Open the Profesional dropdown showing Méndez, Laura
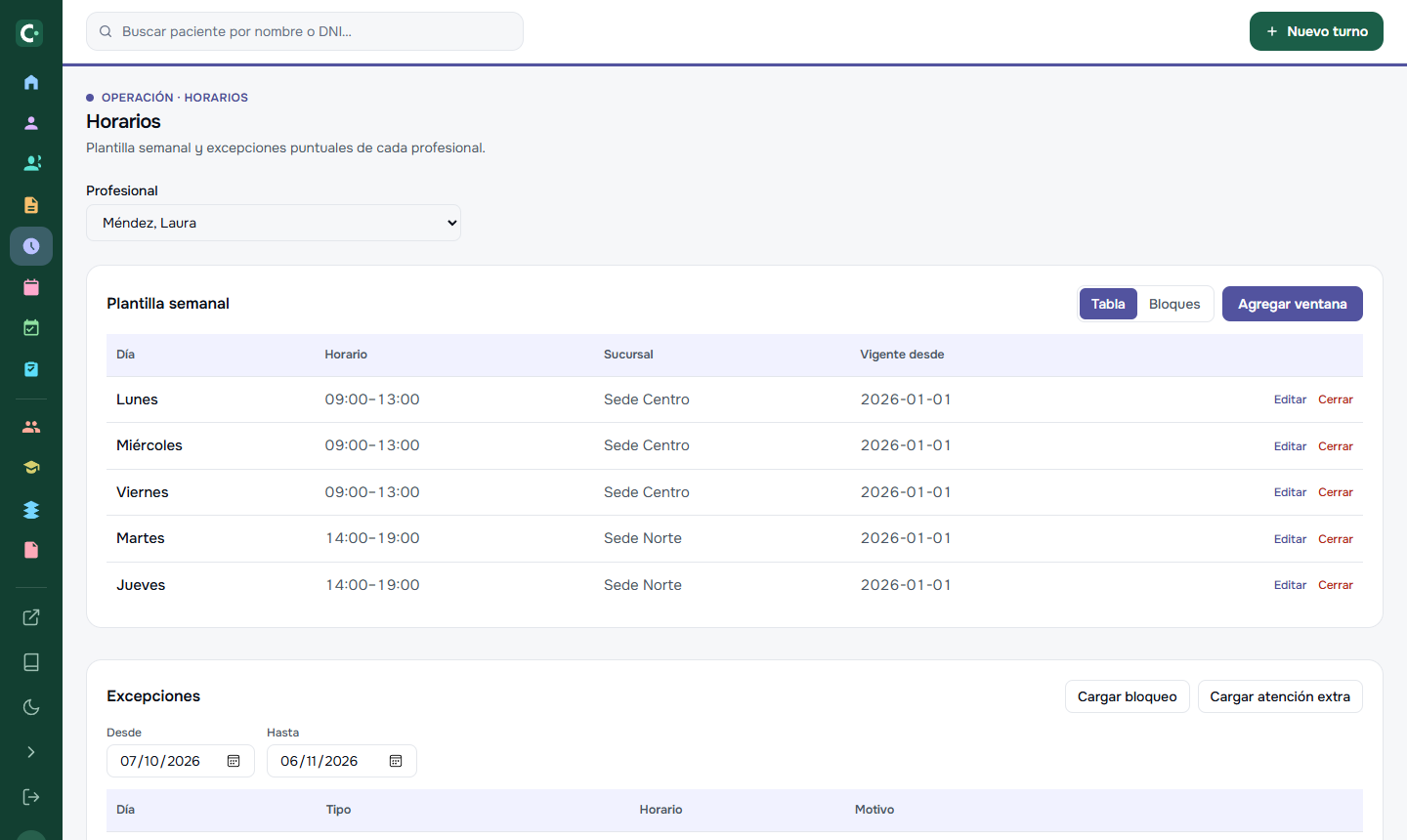 pos(274,223)
